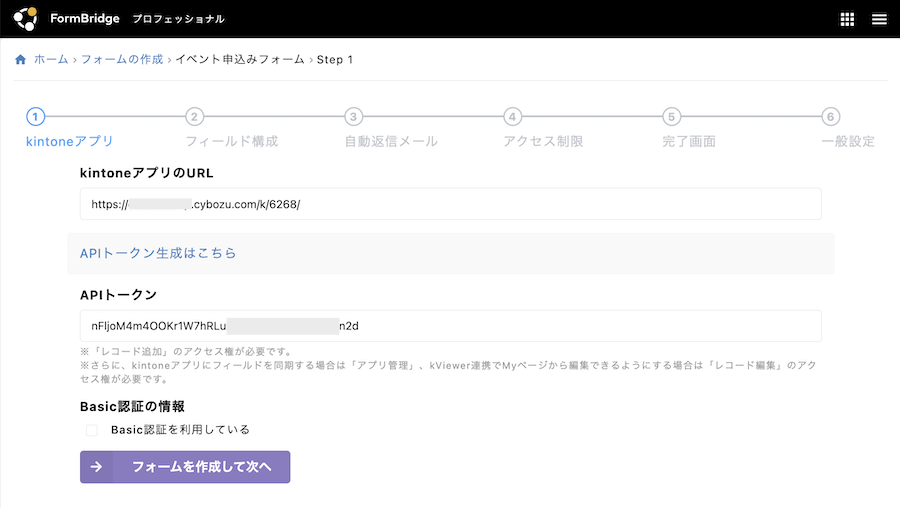Open the hamburger menu icon
The image size is (900, 507).
(879, 19)
